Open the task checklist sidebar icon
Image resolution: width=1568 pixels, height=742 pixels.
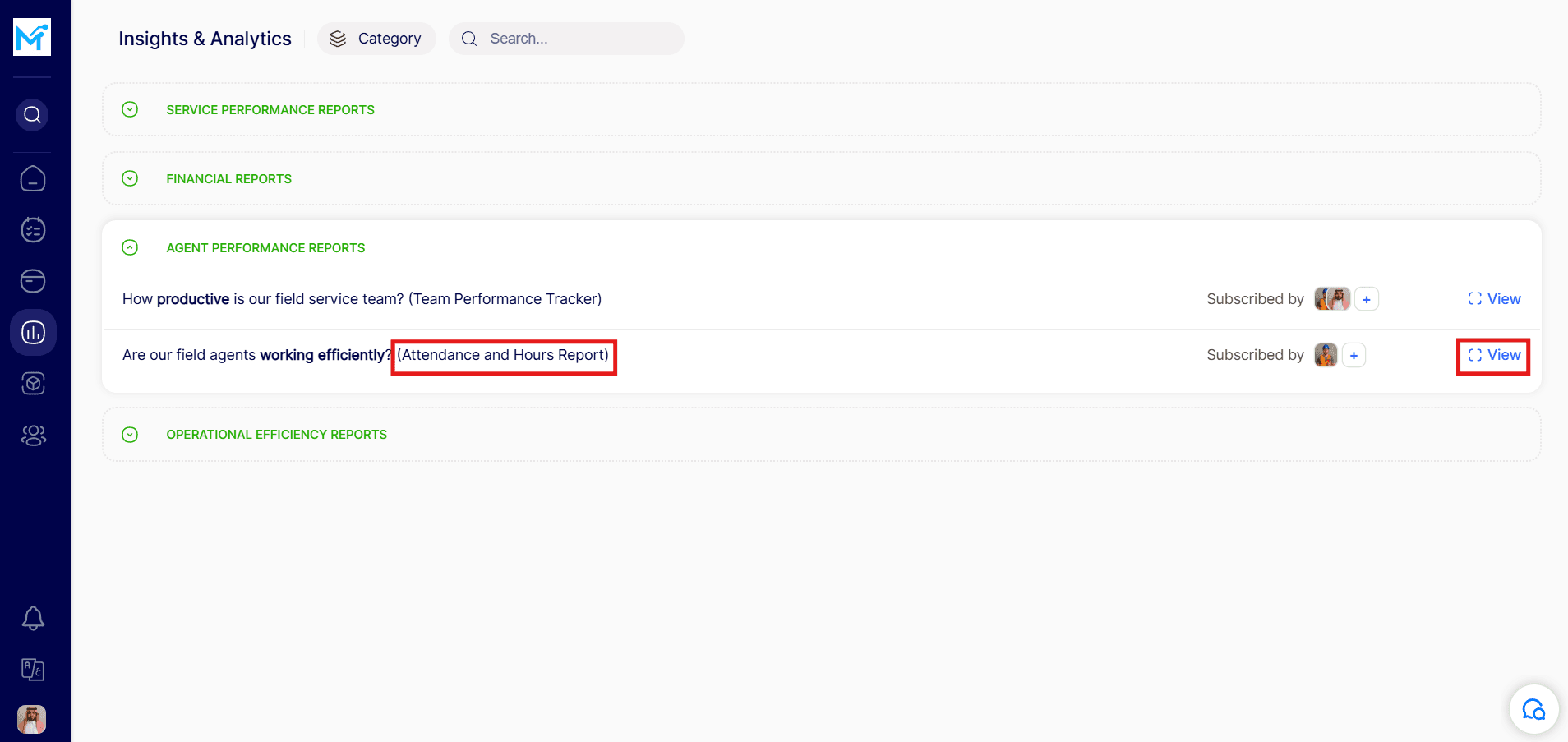(33, 230)
